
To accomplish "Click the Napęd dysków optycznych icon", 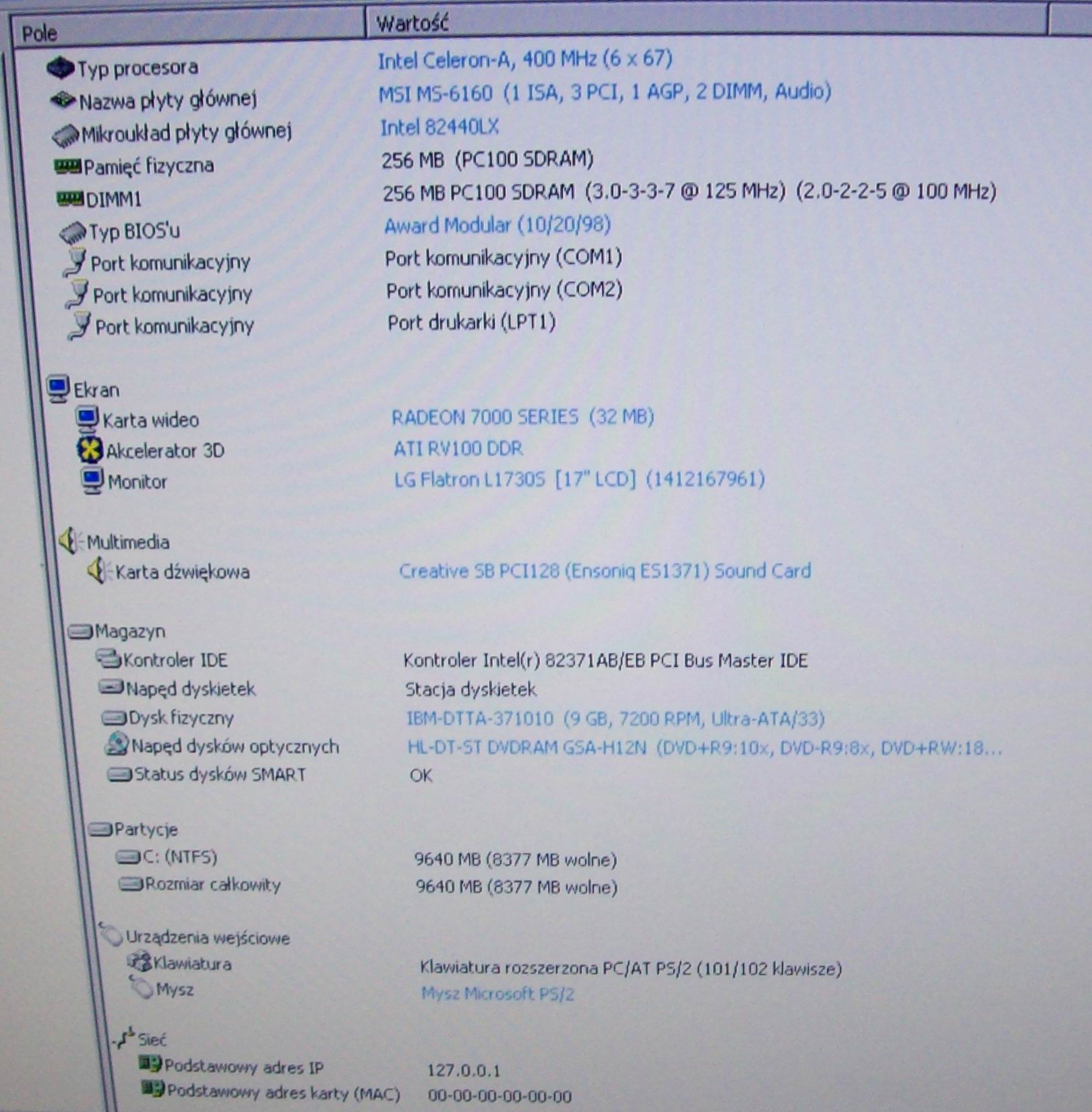I will click(x=117, y=744).
